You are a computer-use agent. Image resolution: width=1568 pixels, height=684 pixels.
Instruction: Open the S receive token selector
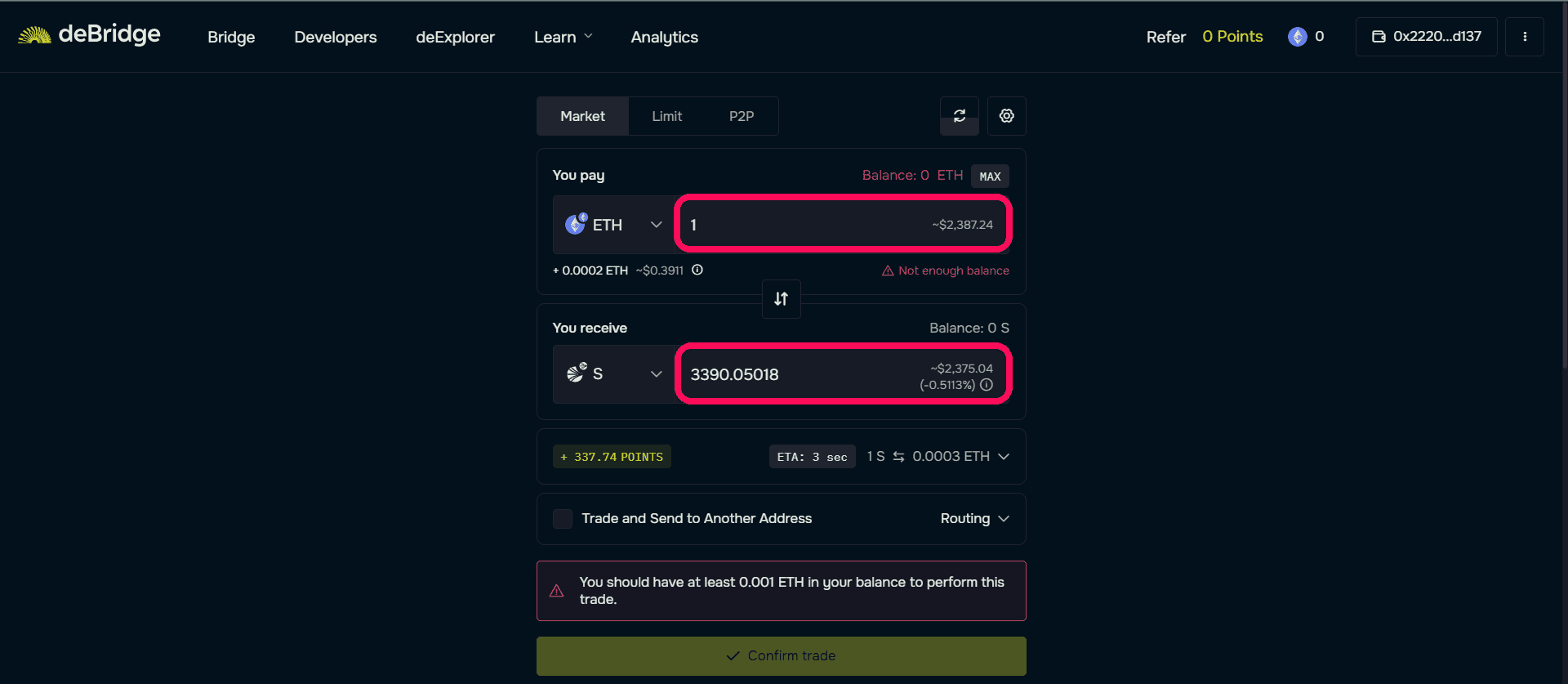pyautogui.click(x=613, y=374)
